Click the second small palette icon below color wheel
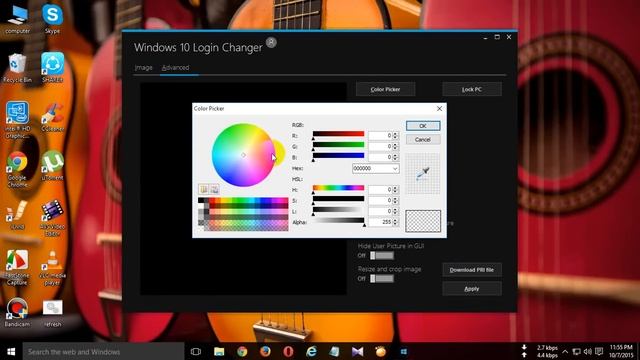 [x=214, y=189]
